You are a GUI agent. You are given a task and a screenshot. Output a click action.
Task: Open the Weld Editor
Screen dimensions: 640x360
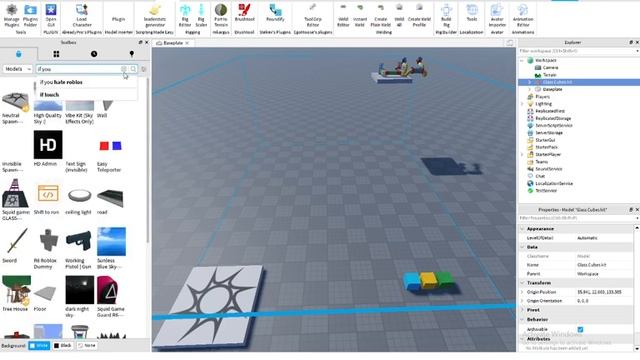point(343,16)
